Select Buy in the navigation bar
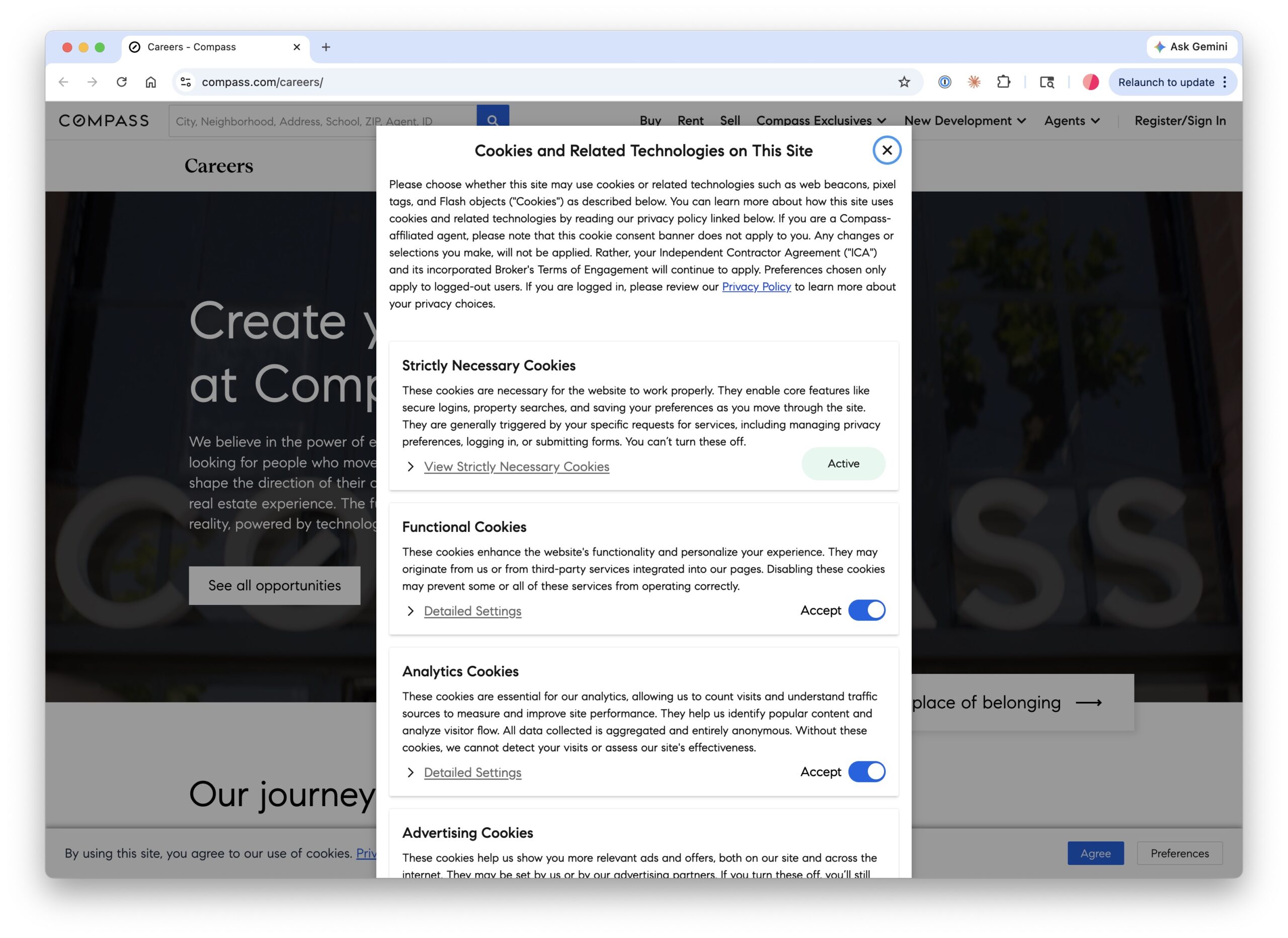Image resolution: width=1288 pixels, height=938 pixels. point(650,120)
